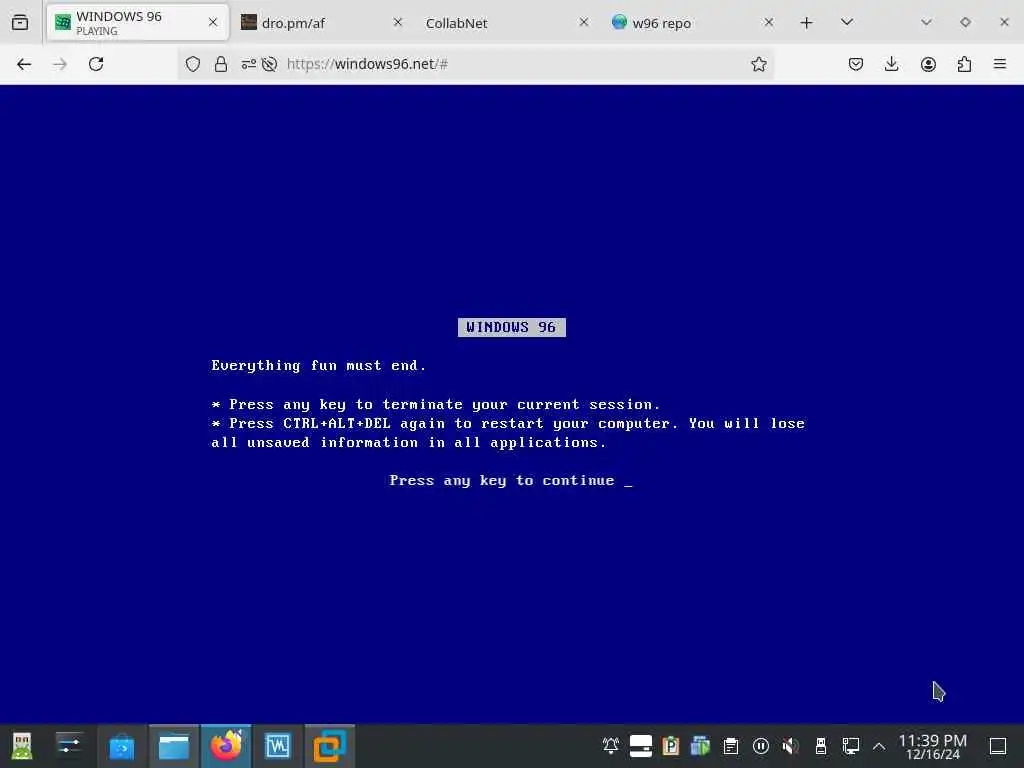1024x768 pixels.
Task: Launch the Discover software store
Action: 121,746
